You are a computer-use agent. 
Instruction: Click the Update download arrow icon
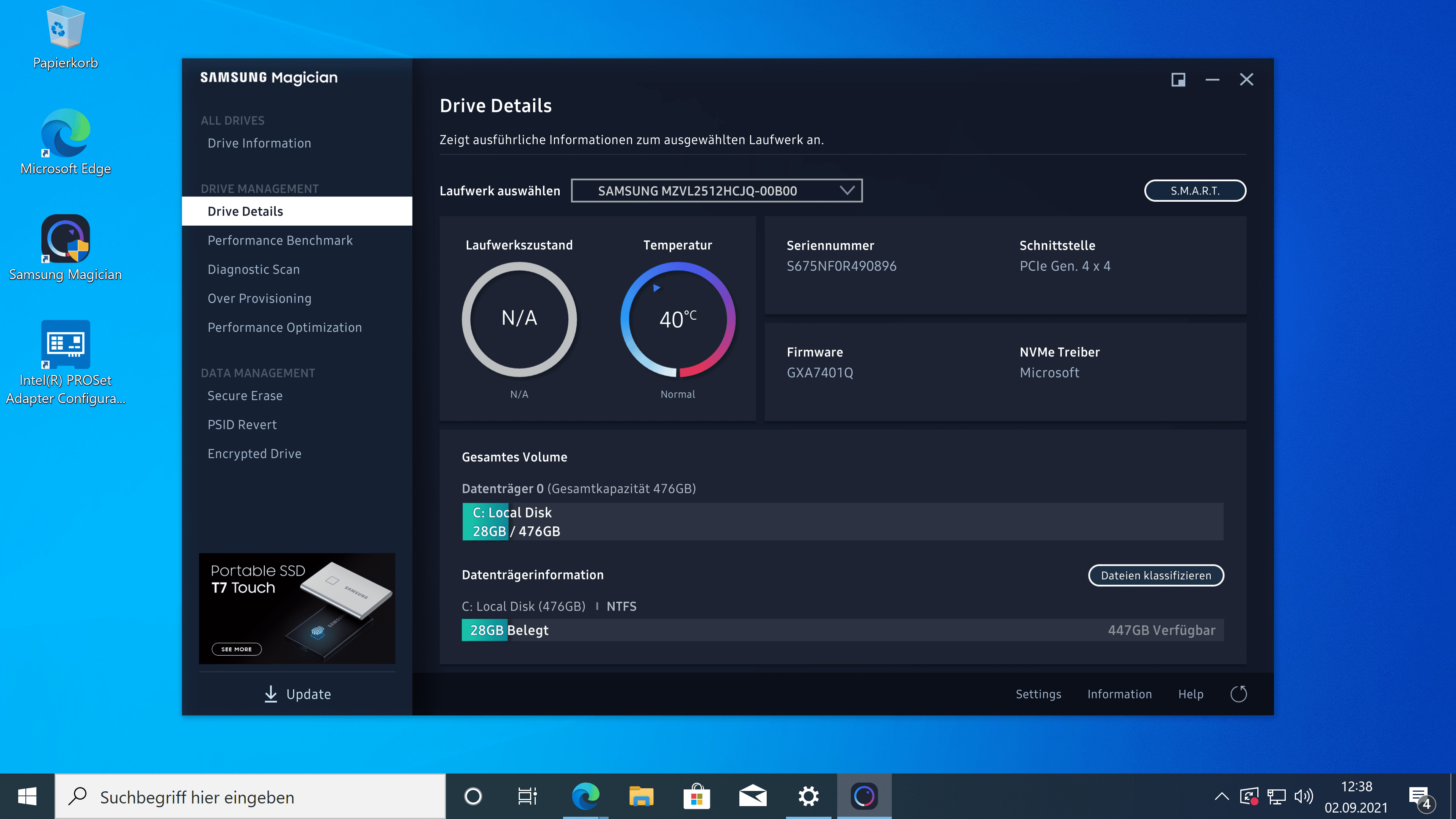271,693
